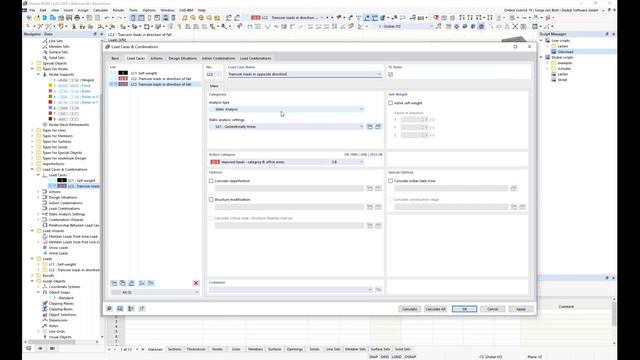Viewport: 640px width, 360px height.
Task: Click the Nodal Mesh Refinements icon in the navigator
Action: [45, 124]
